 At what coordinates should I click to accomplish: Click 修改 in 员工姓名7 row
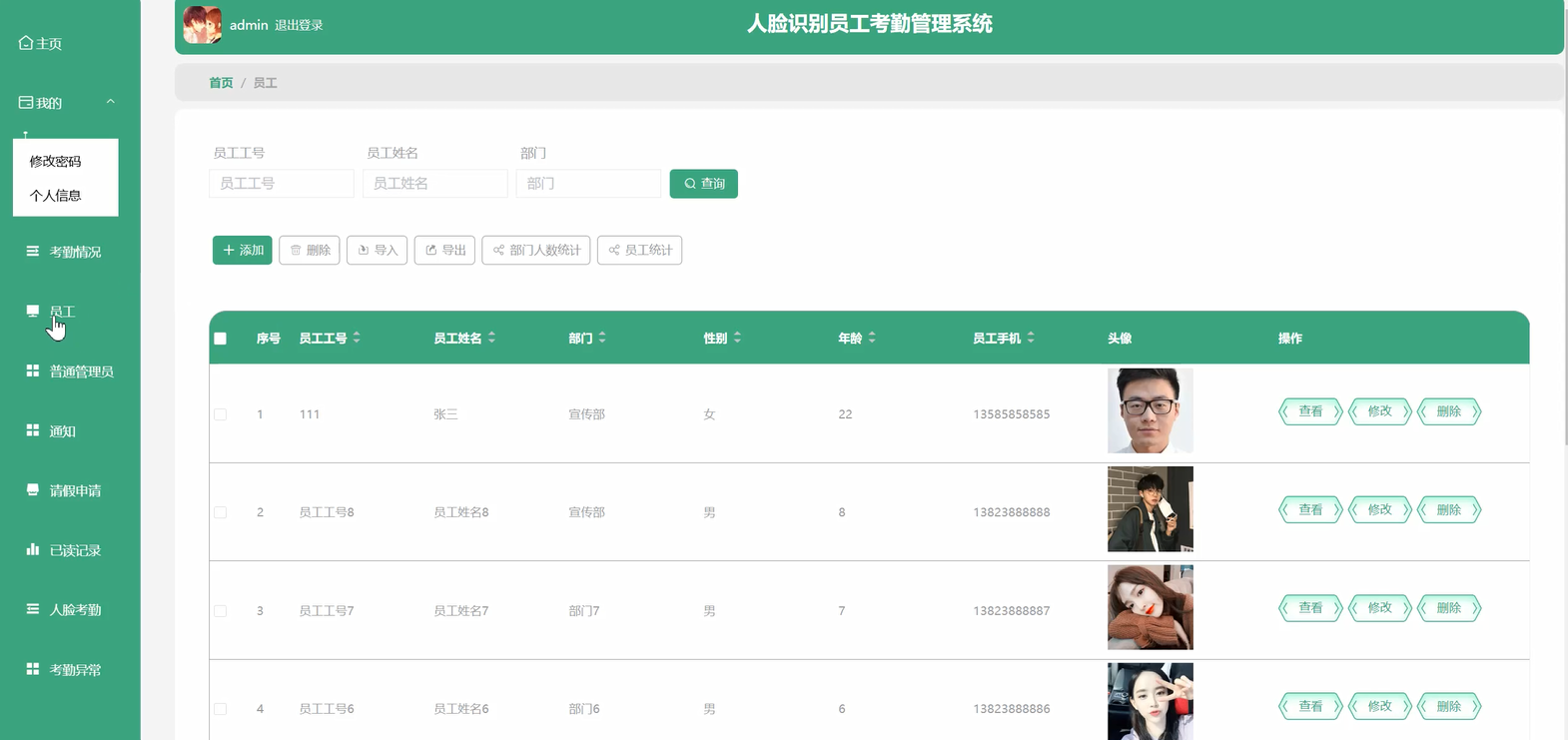pos(1380,608)
